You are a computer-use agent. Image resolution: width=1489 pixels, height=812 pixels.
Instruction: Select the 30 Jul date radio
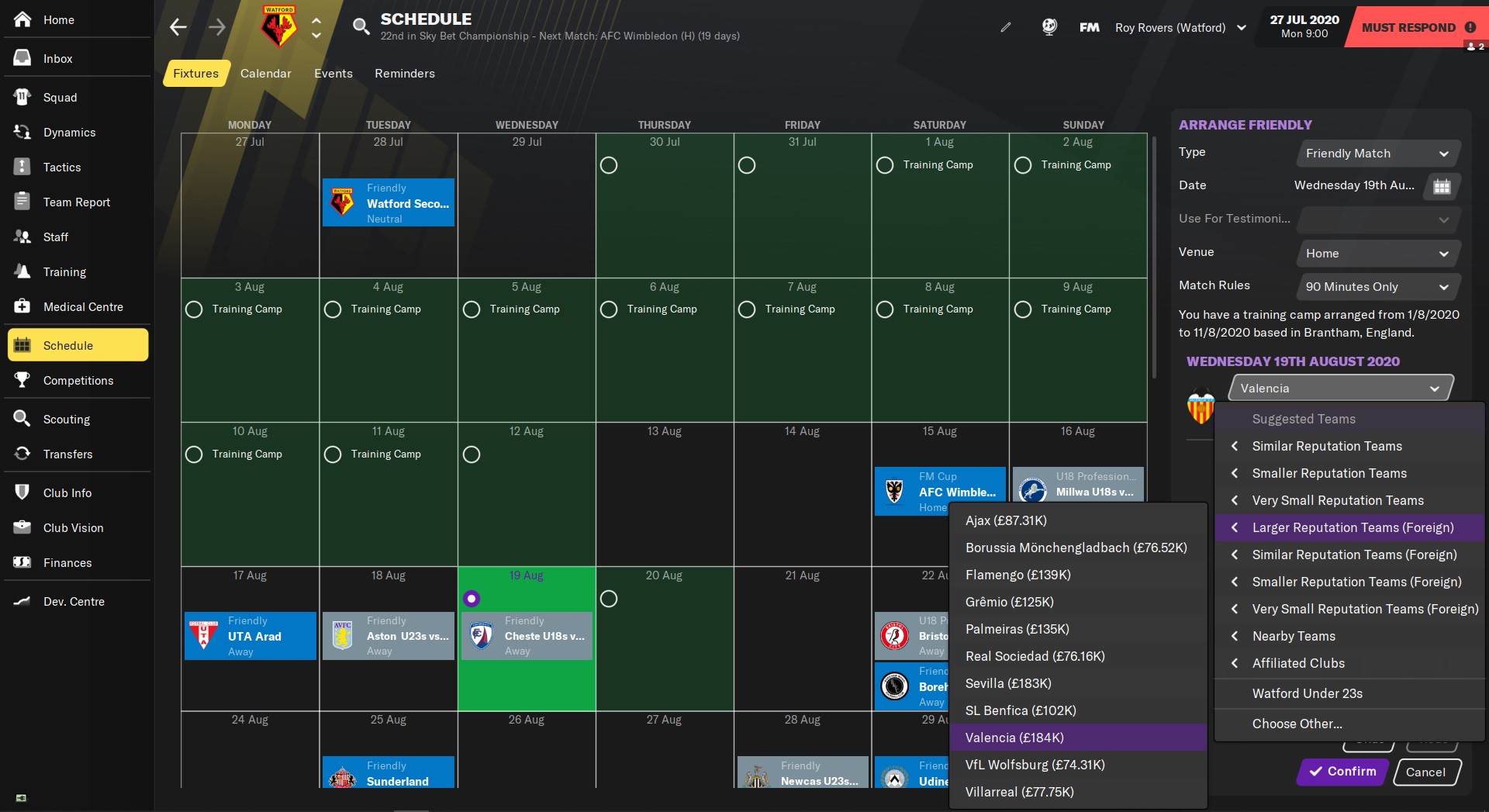[x=609, y=165]
